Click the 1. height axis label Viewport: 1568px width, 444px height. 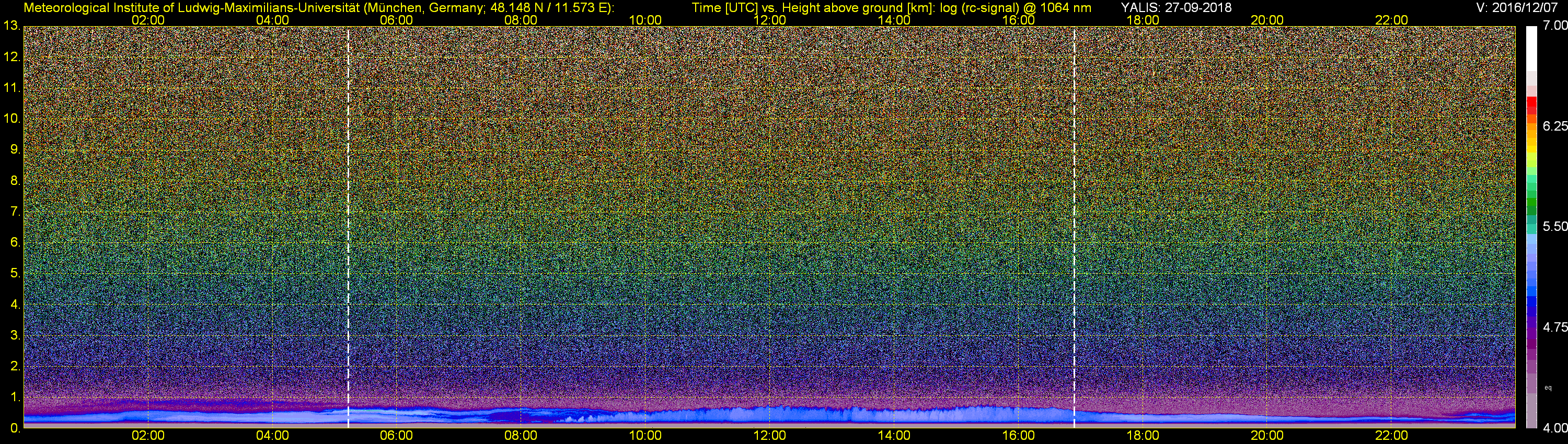coord(15,397)
